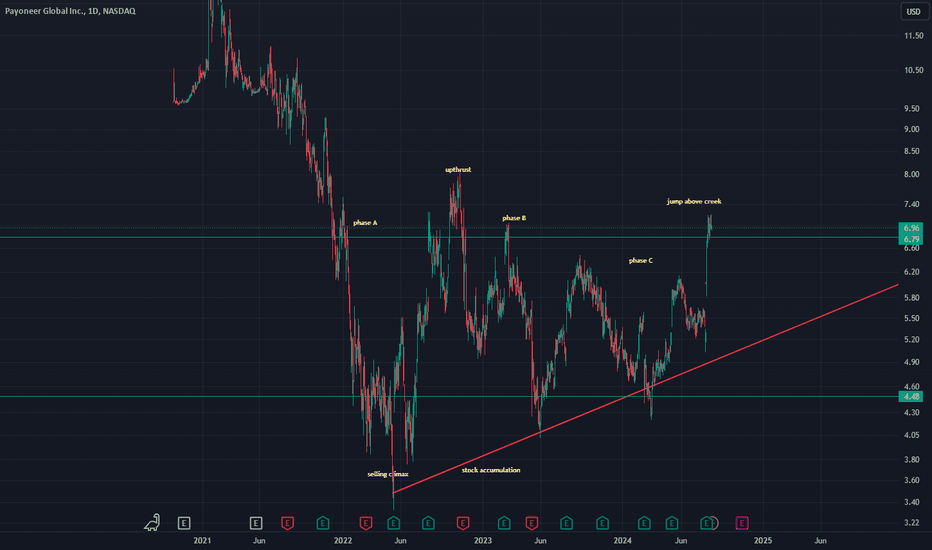932x550 pixels.
Task: Click the USD currency button
Action: [914, 11]
